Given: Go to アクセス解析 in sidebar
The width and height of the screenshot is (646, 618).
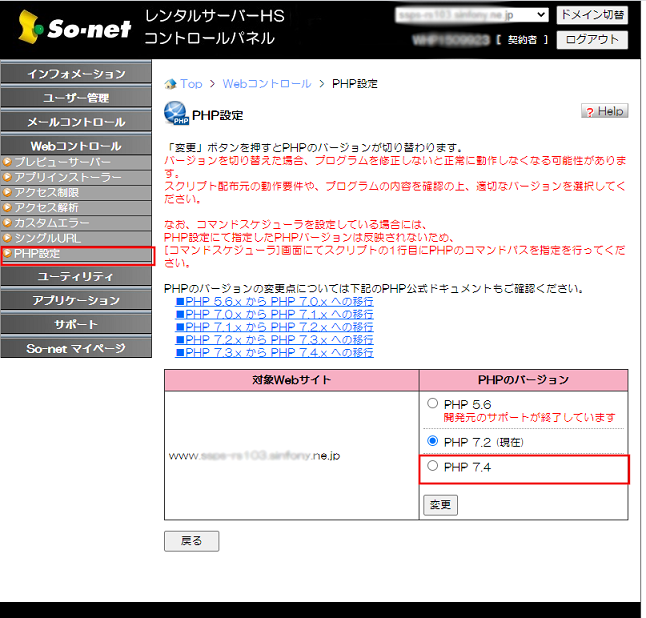Looking at the screenshot, I should [46, 207].
